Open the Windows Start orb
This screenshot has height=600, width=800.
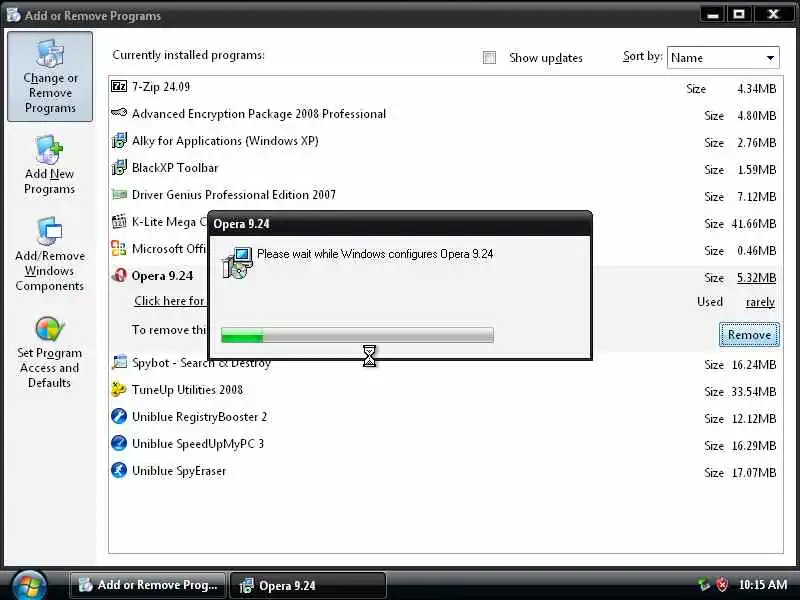click(30, 585)
